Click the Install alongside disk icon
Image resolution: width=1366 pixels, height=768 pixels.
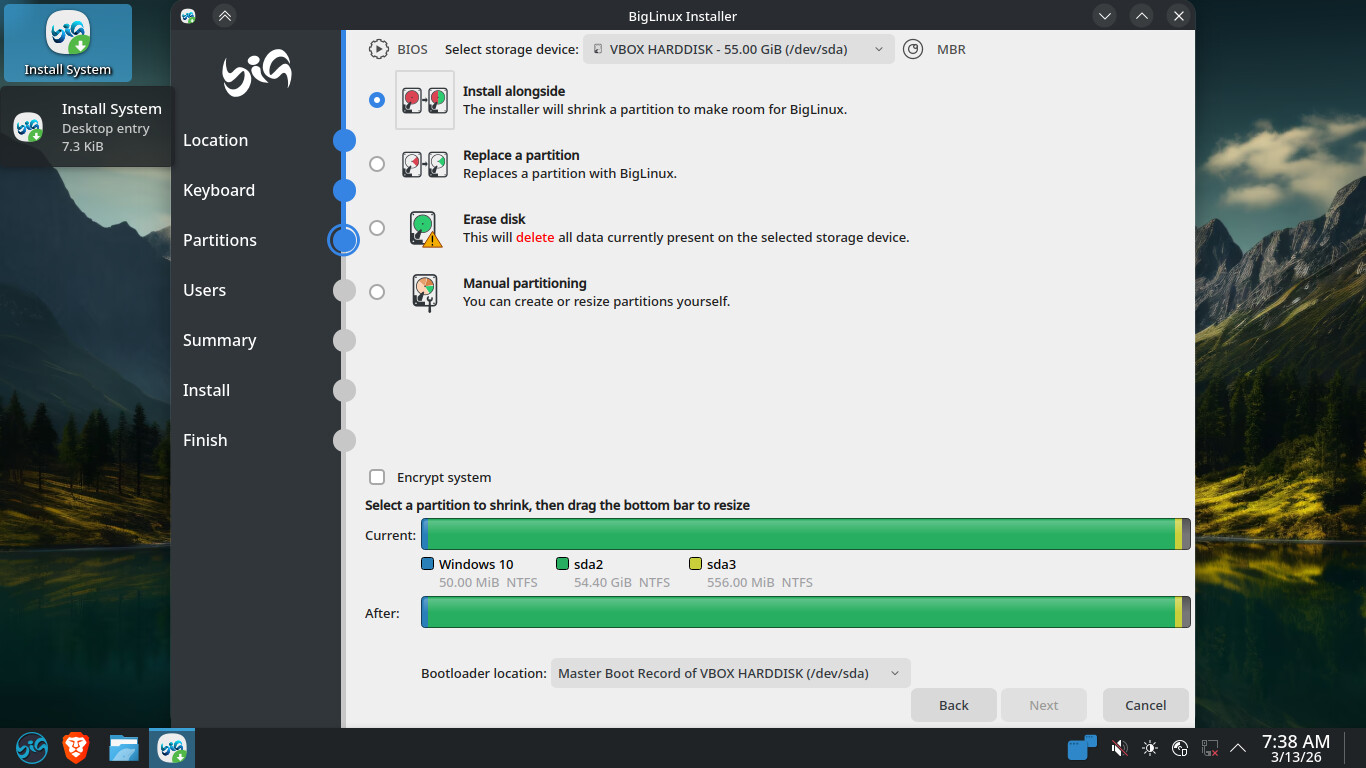(x=425, y=100)
